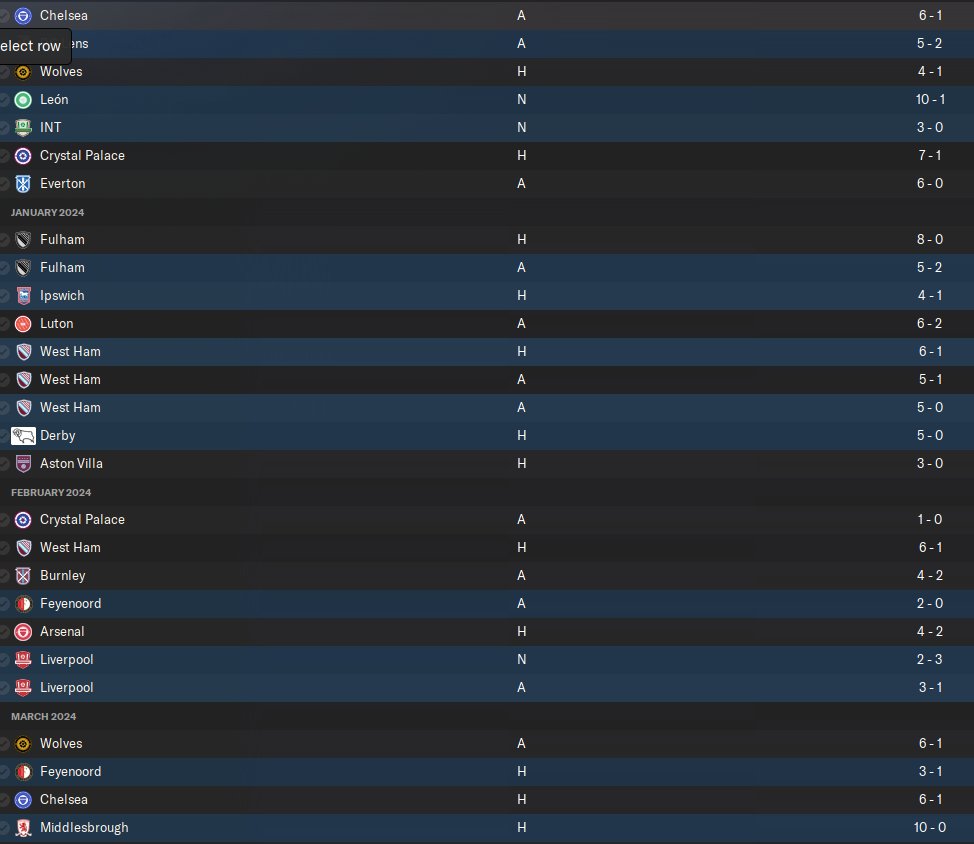The height and width of the screenshot is (844, 974).
Task: Click the León club badge icon
Action: [x=23, y=99]
